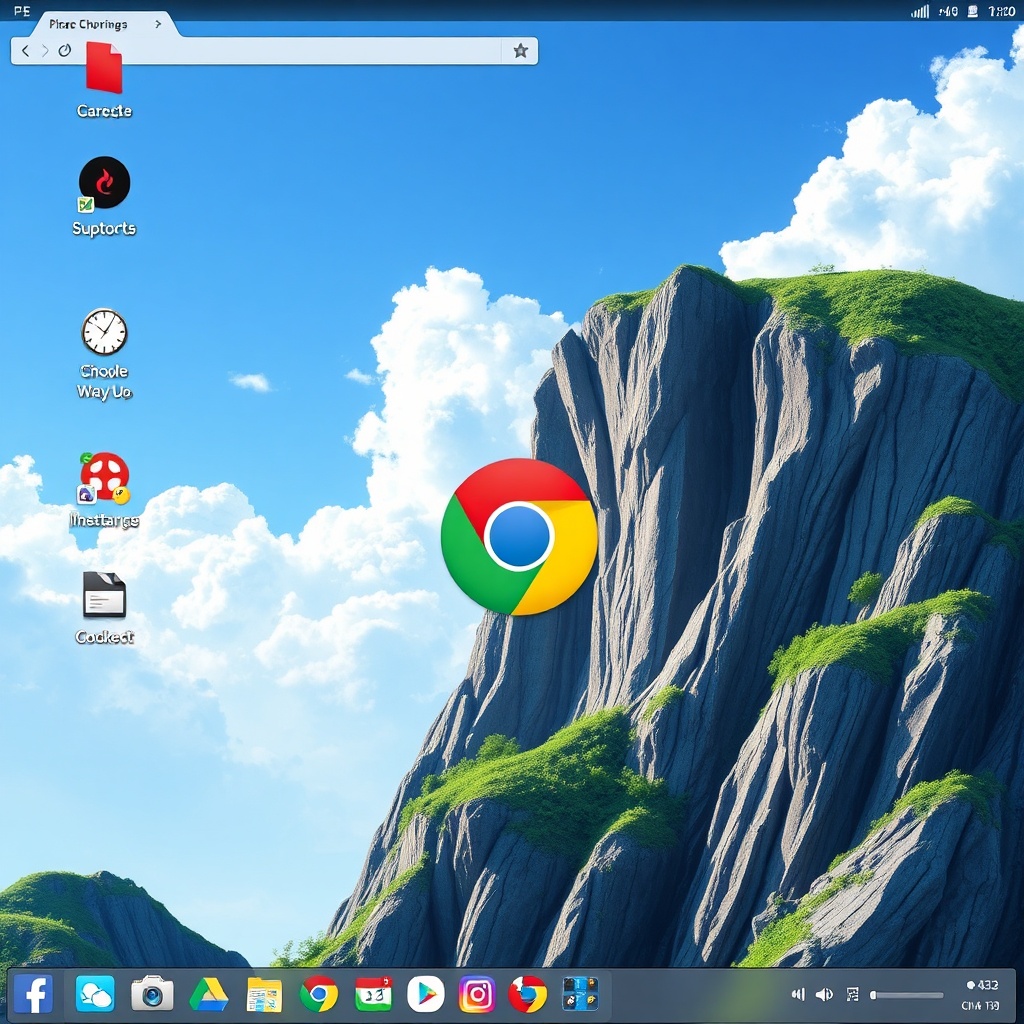Open Google Drive from the taskbar
This screenshot has width=1024, height=1024.
(x=208, y=995)
